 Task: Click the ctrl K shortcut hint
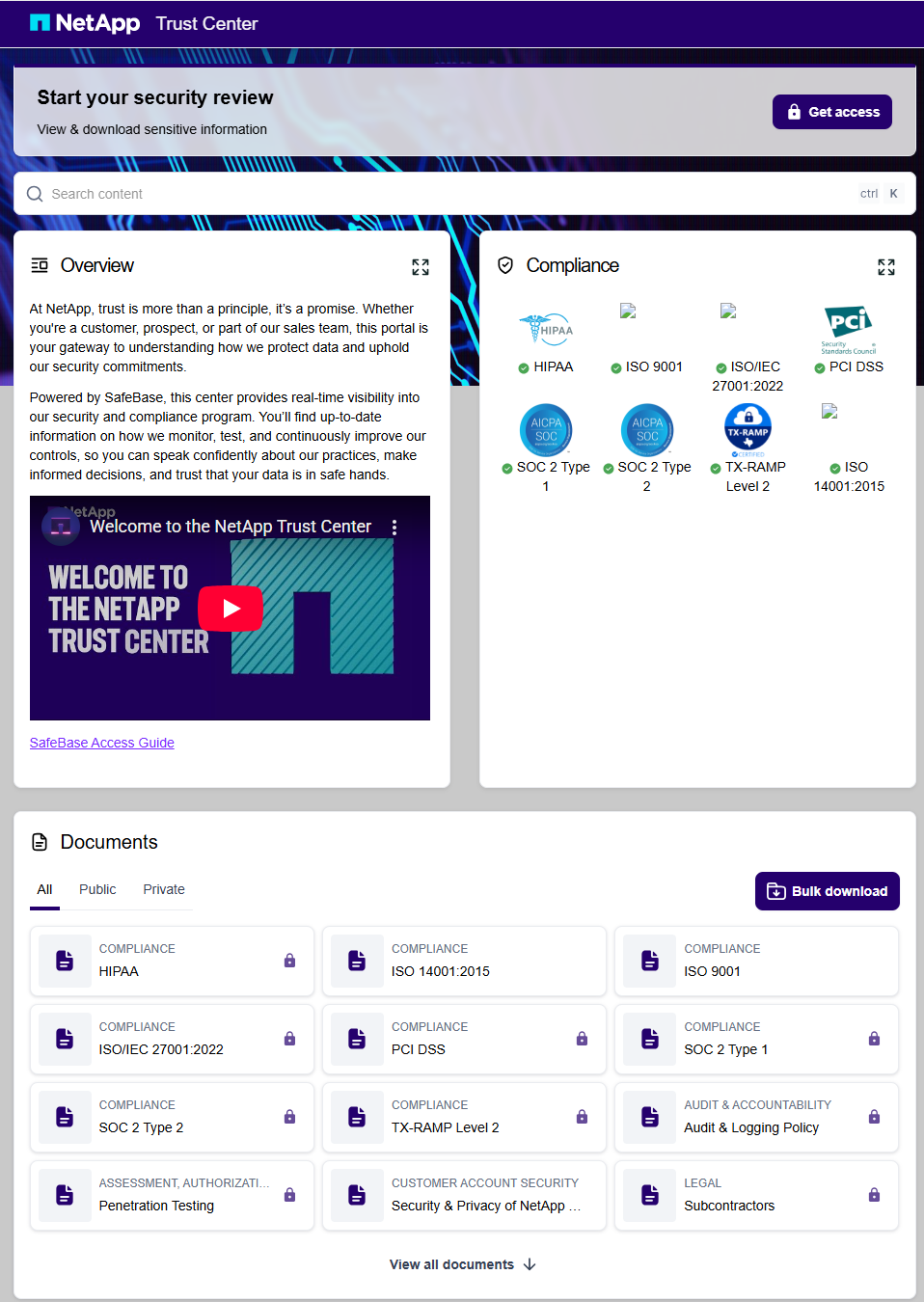coord(880,194)
